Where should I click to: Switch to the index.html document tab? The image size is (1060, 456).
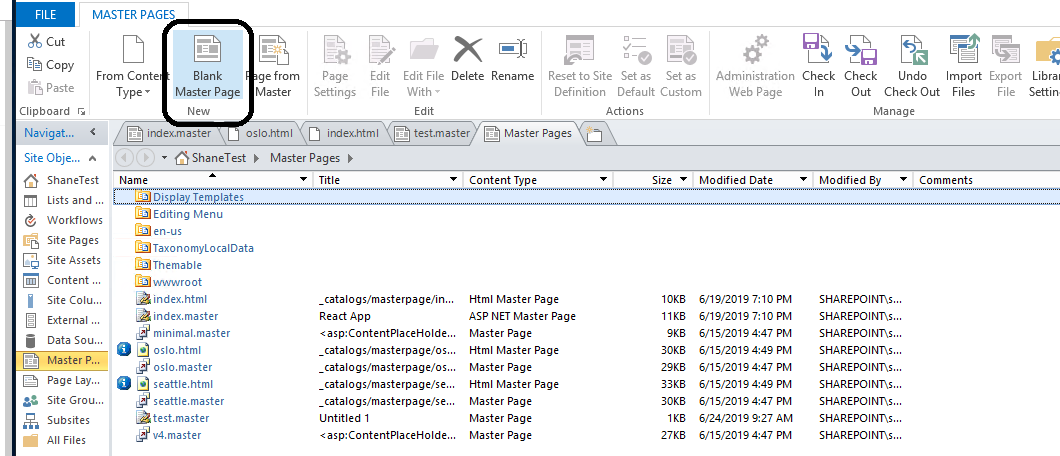(345, 133)
